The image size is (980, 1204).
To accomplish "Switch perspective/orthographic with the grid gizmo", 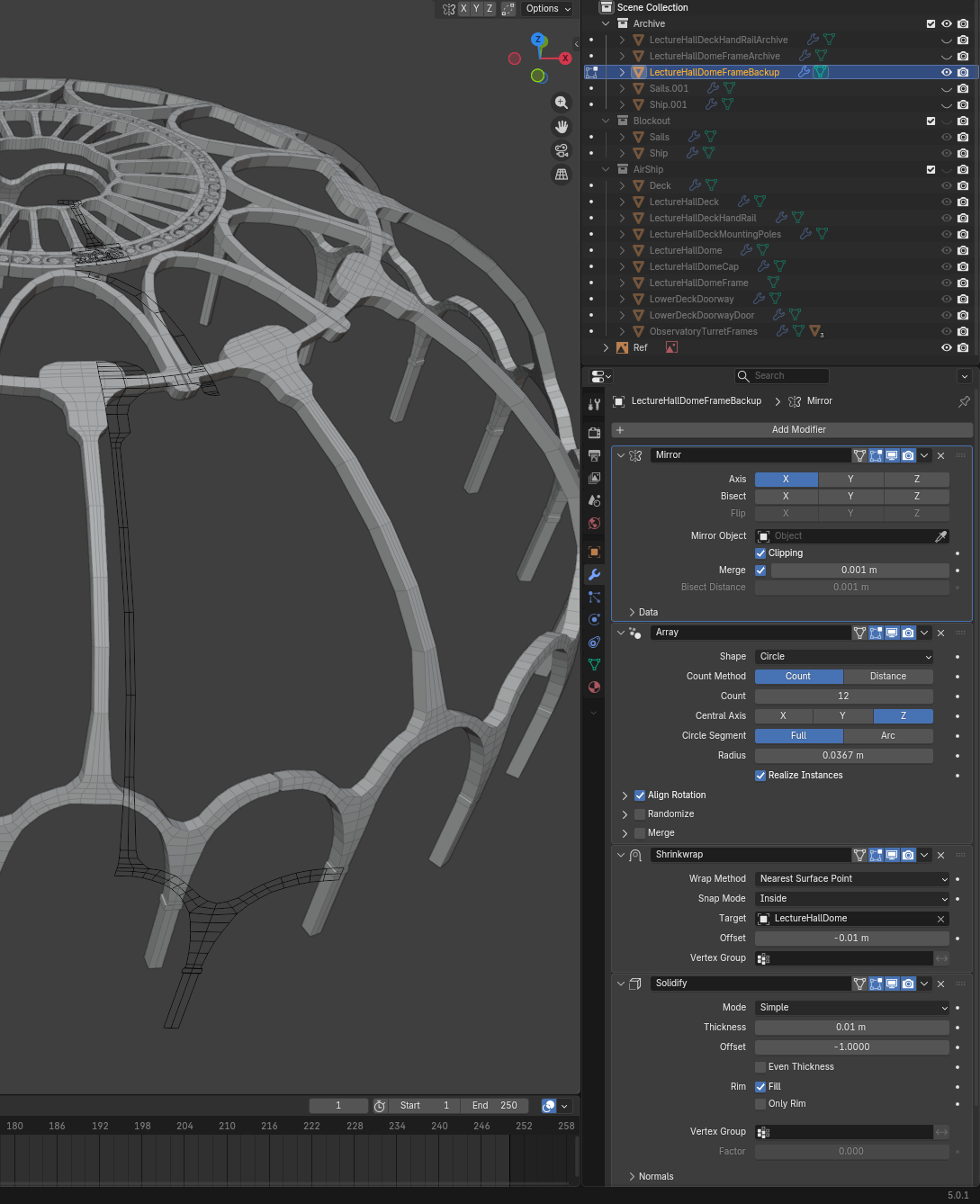I will pyautogui.click(x=562, y=175).
